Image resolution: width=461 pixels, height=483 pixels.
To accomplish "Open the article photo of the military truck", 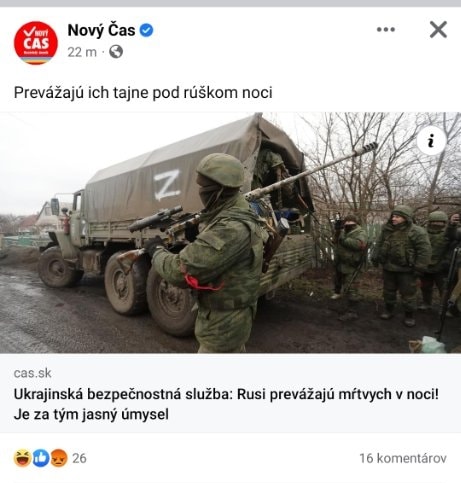I will tap(230, 233).
